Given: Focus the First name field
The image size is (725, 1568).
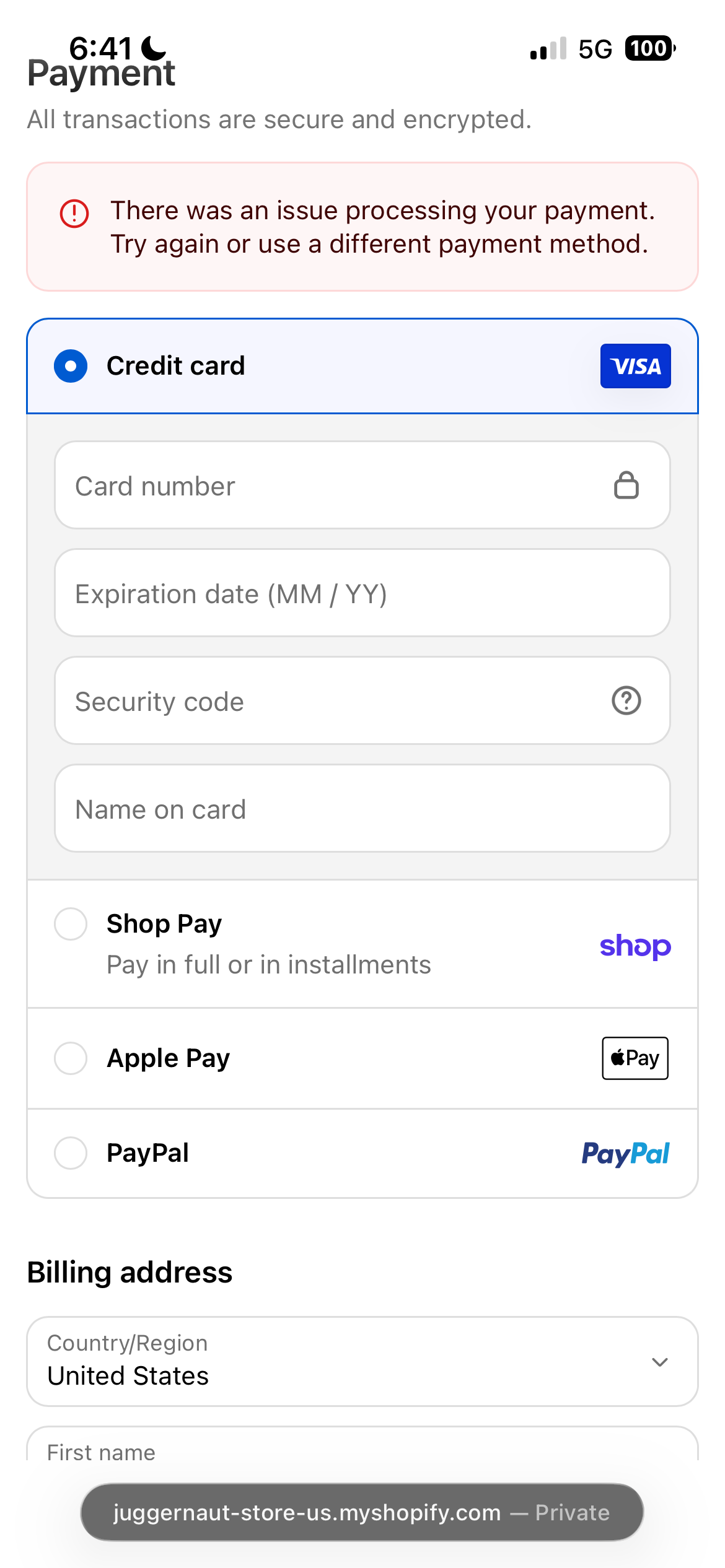Looking at the screenshot, I should tap(362, 1444).
